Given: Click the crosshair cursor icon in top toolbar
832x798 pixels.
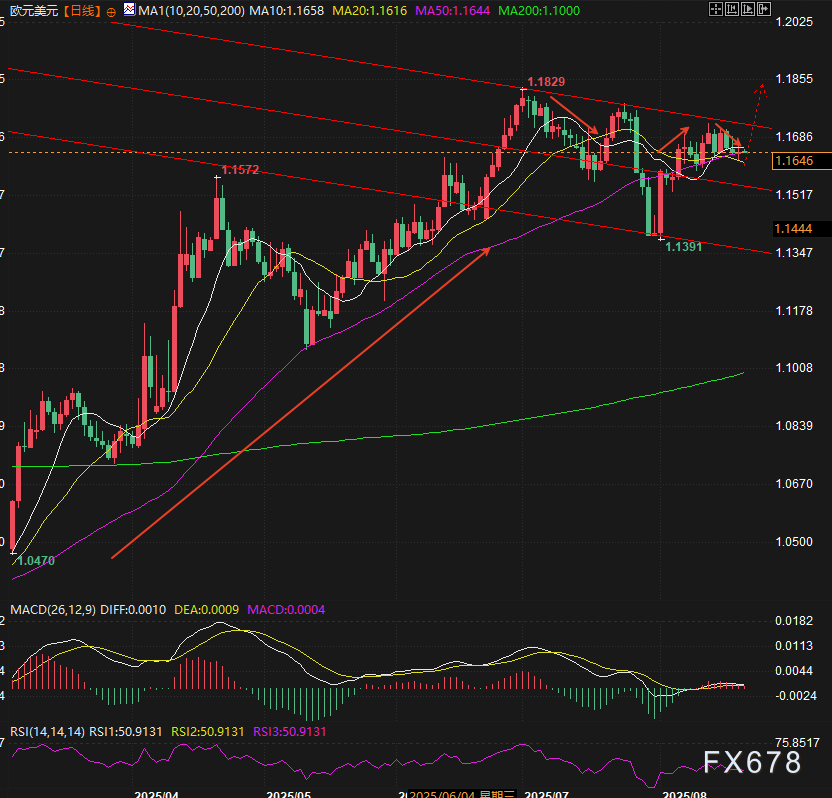Looking at the screenshot, I should pyautogui.click(x=716, y=10).
